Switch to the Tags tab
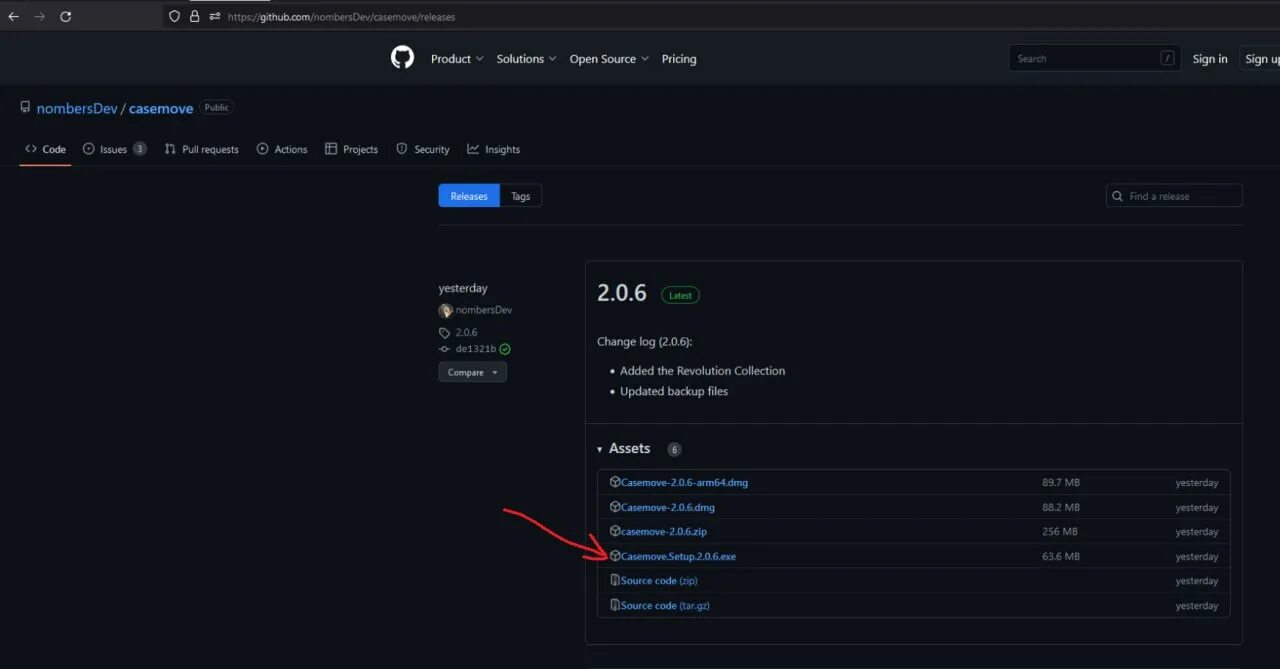1280x669 pixels. pyautogui.click(x=521, y=196)
